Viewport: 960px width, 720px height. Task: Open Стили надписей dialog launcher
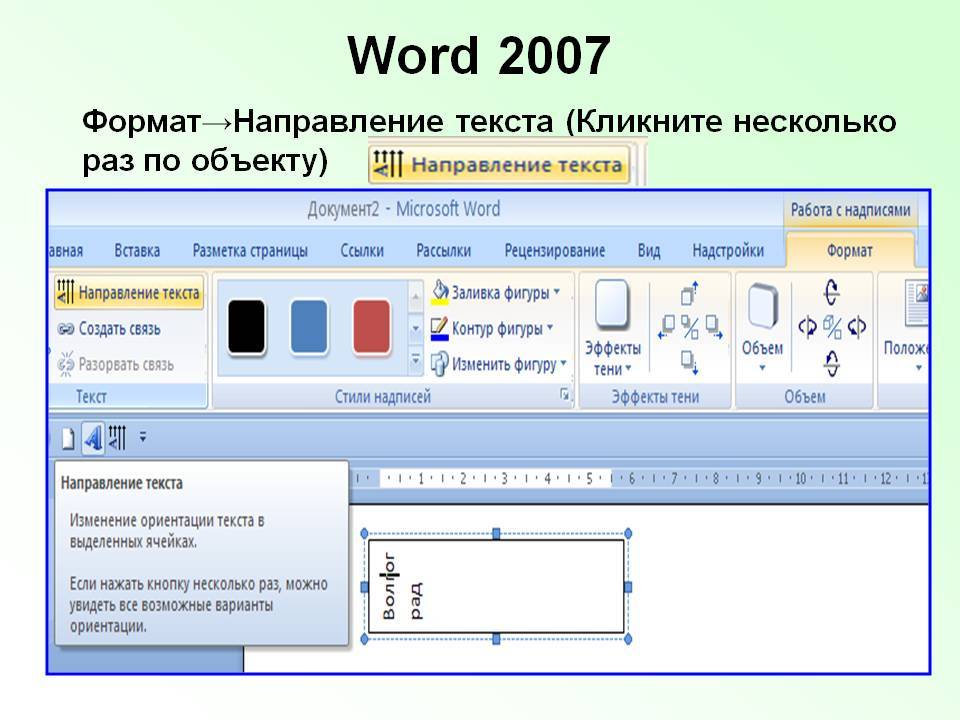564,395
